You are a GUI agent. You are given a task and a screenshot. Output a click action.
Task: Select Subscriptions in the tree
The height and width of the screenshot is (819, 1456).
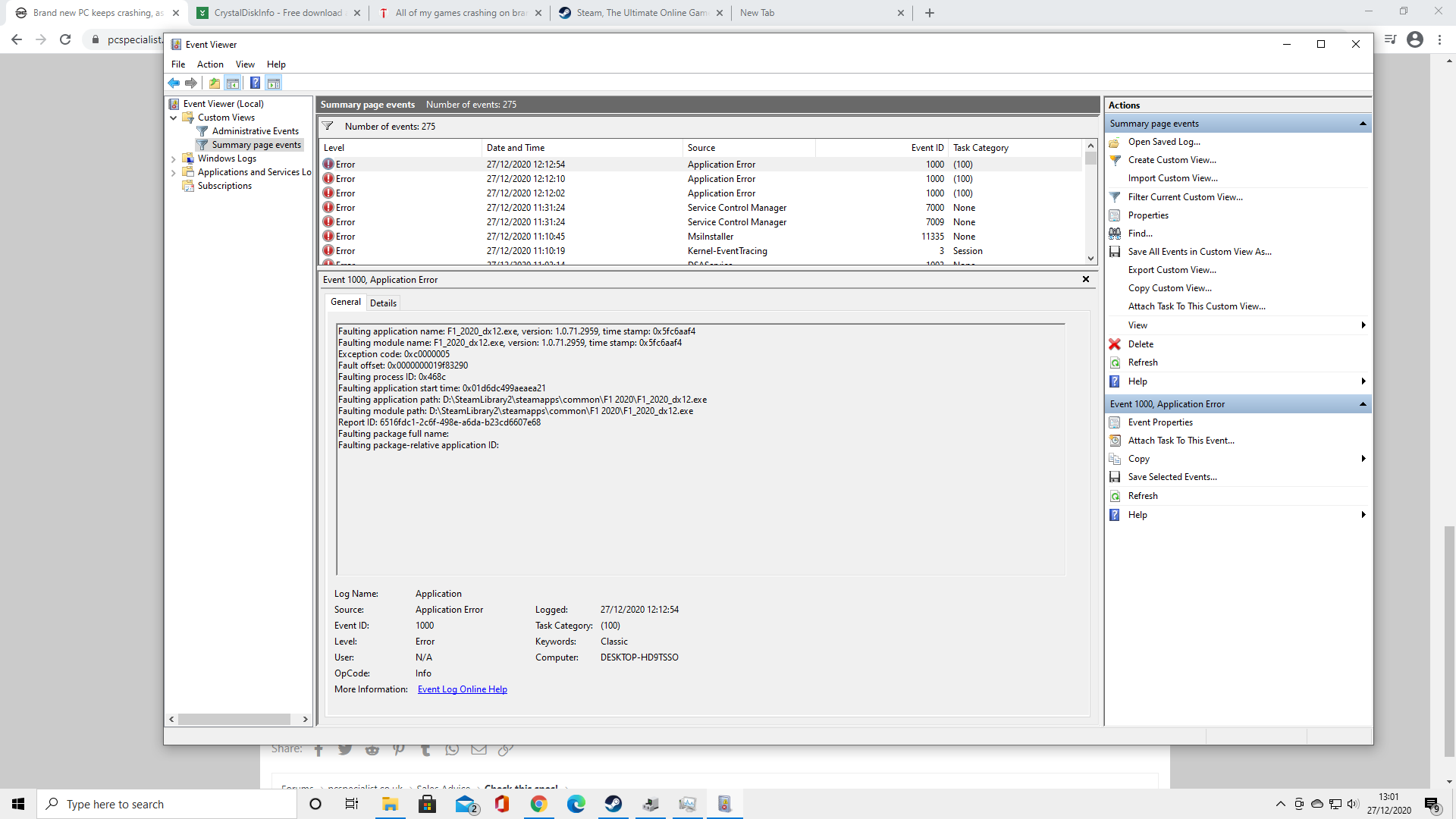[224, 186]
